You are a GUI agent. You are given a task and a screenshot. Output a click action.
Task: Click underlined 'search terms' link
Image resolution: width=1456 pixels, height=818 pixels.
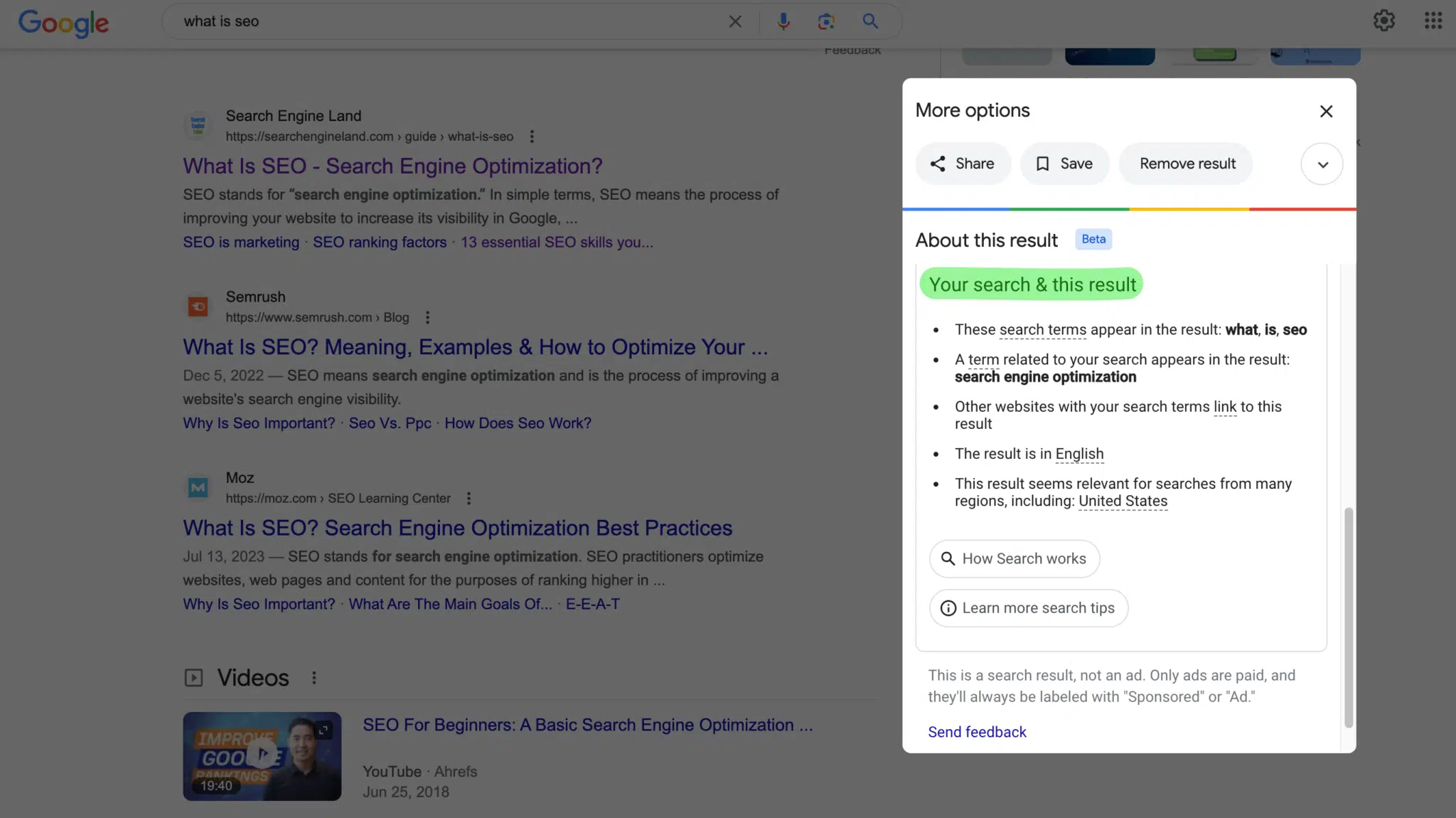click(x=1043, y=330)
